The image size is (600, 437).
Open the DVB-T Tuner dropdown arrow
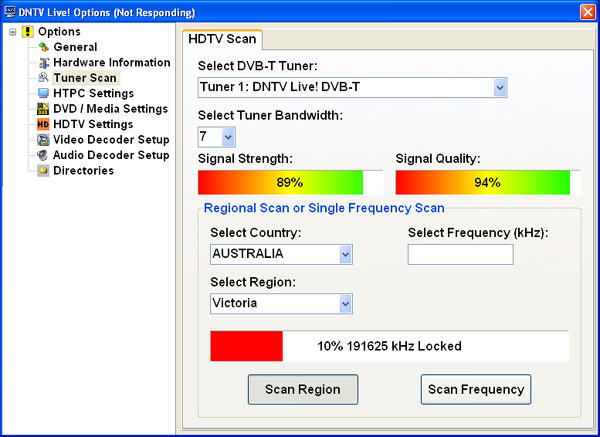500,88
